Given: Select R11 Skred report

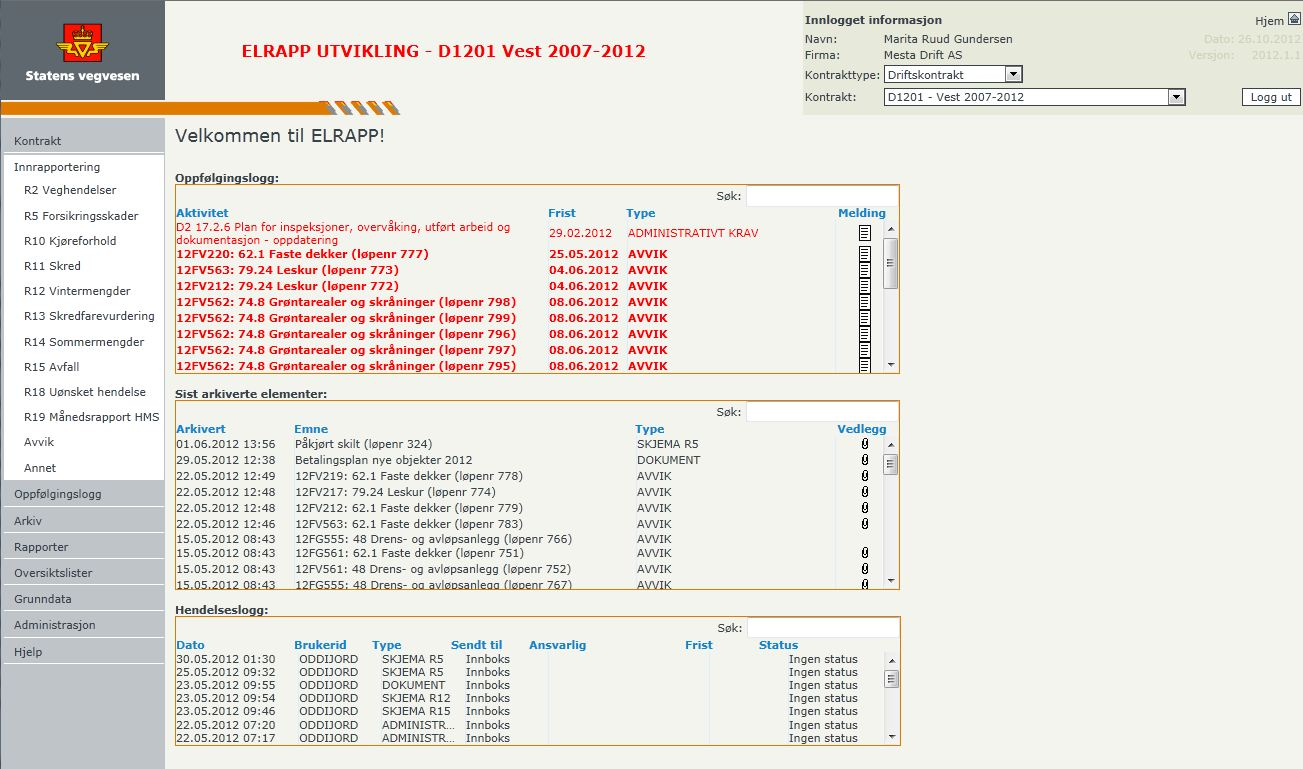Looking at the screenshot, I should tap(52, 266).
